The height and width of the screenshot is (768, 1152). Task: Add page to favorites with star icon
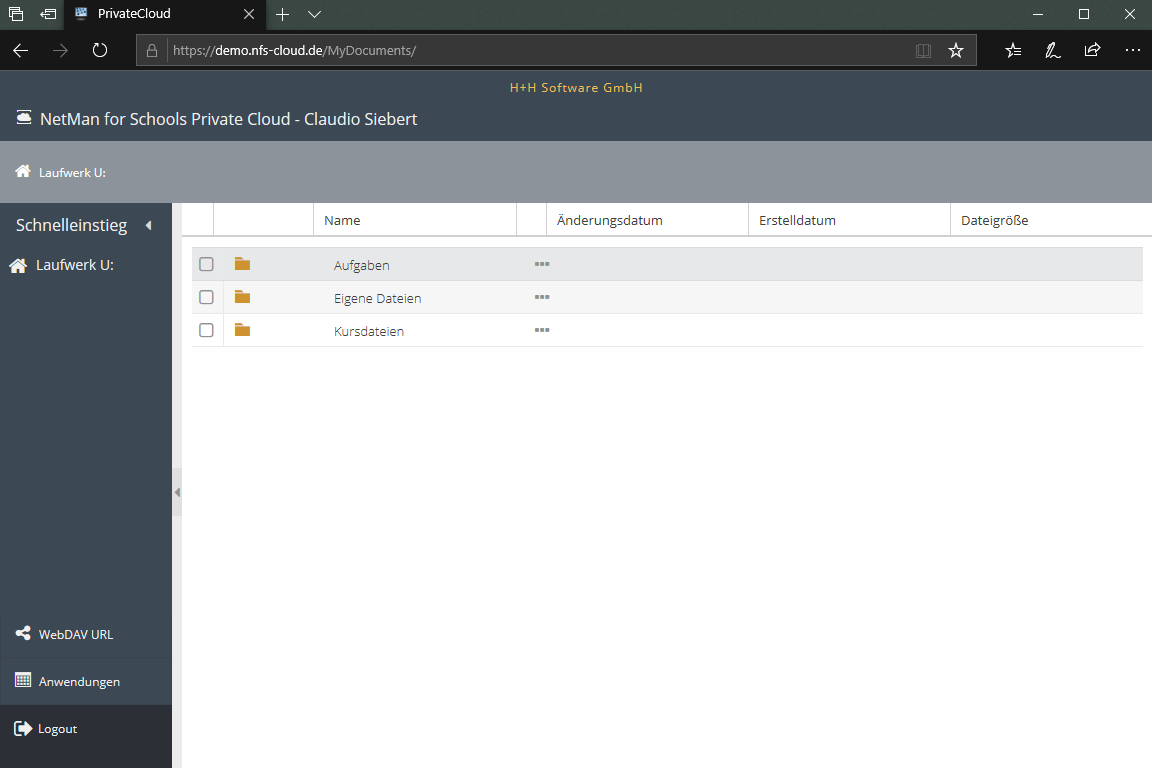pos(956,50)
